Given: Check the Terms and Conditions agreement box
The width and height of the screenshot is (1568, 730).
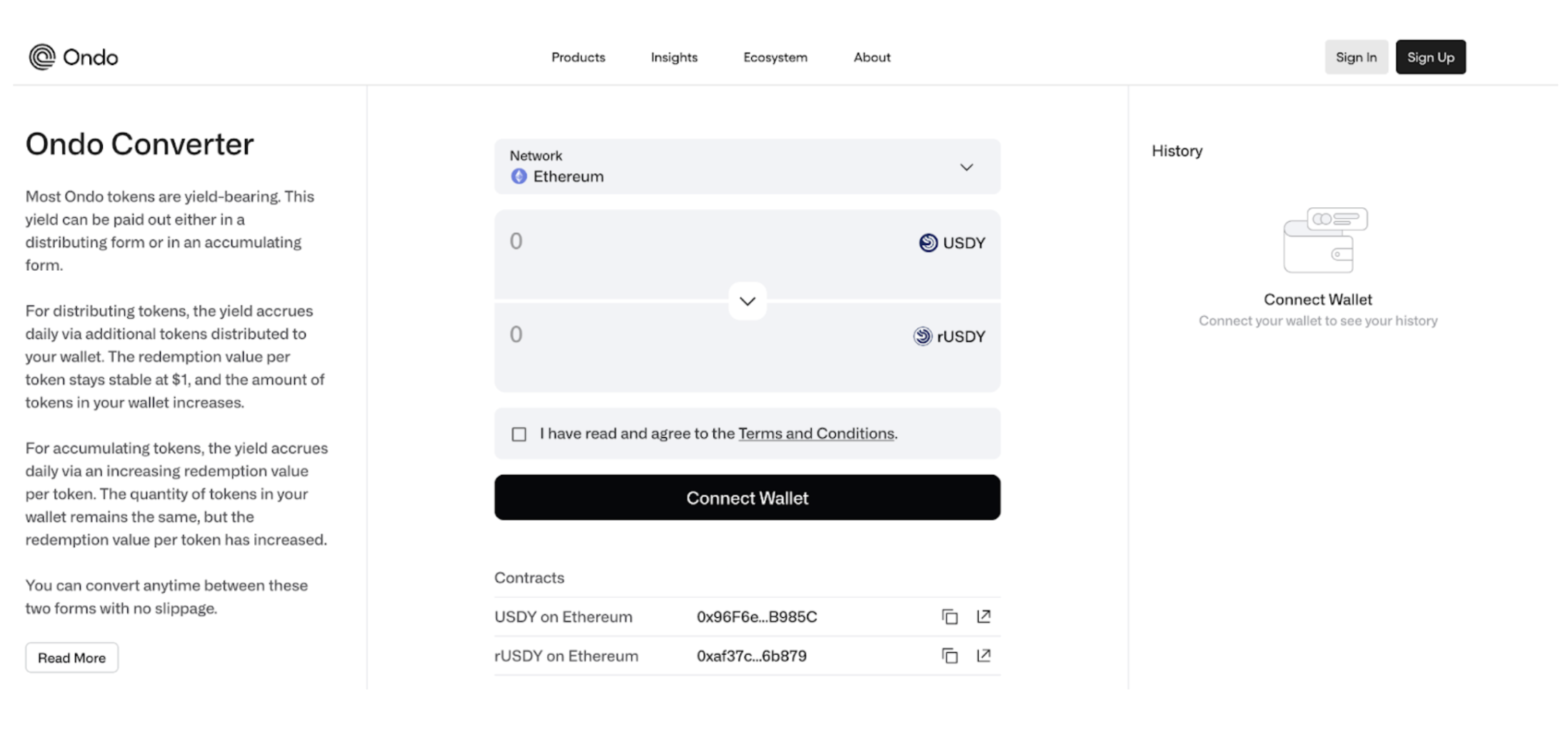Looking at the screenshot, I should click(x=519, y=434).
